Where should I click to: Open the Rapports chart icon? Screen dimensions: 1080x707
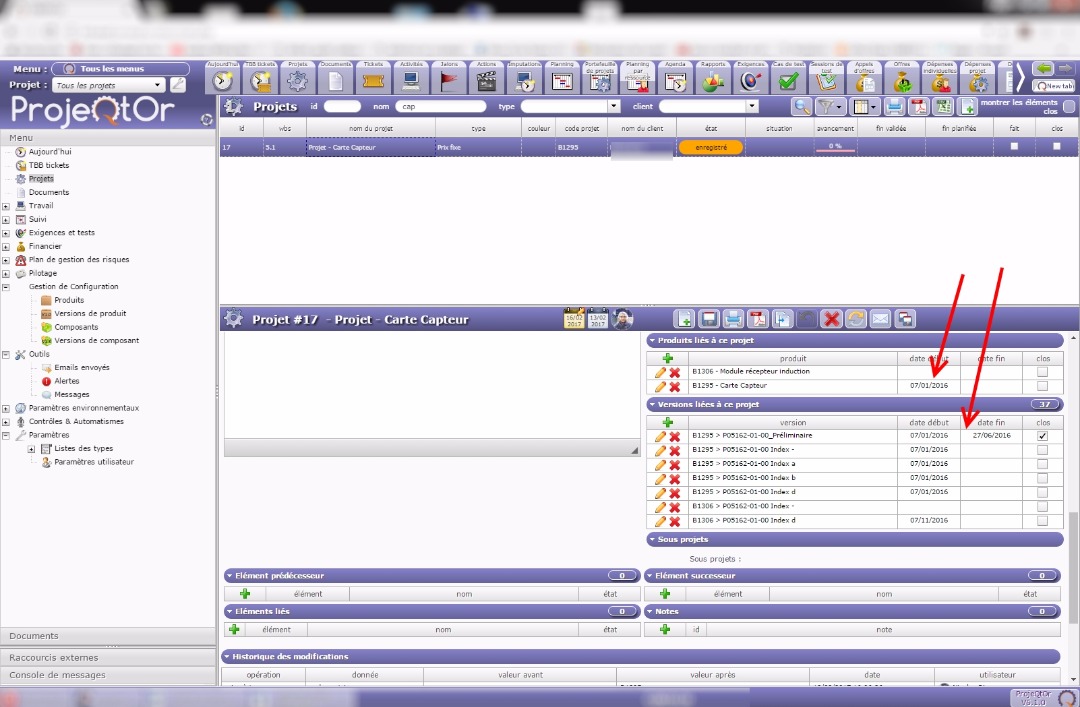click(713, 81)
